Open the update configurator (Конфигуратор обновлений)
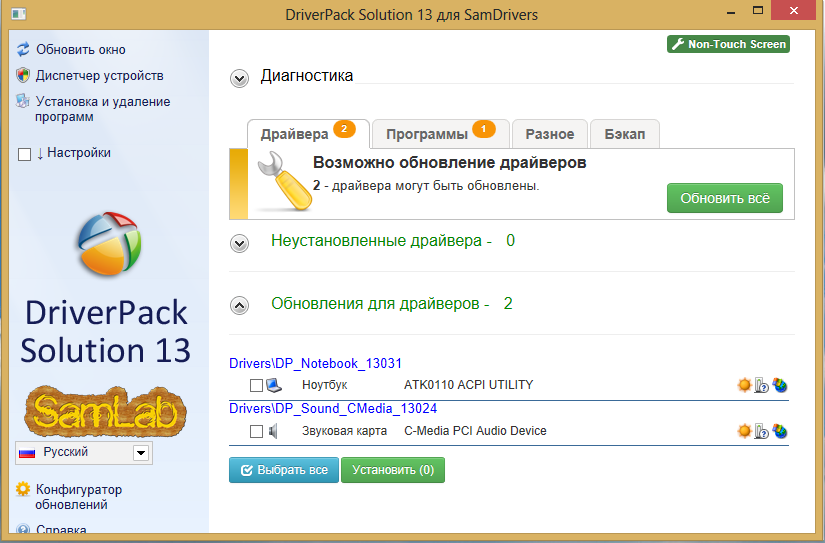The width and height of the screenshot is (825, 543). point(78,497)
